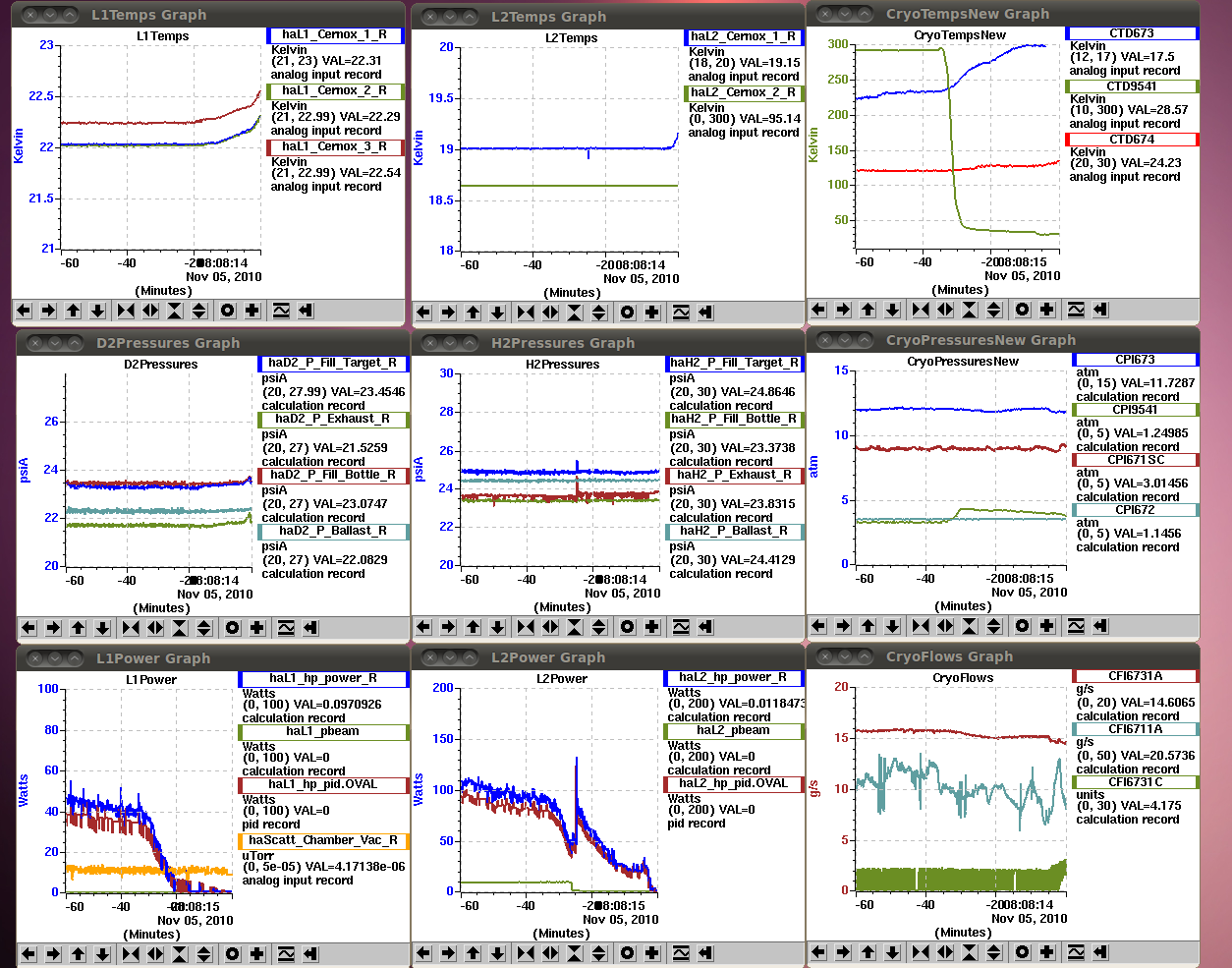Select the CTD9541 legend entry

1132,86
